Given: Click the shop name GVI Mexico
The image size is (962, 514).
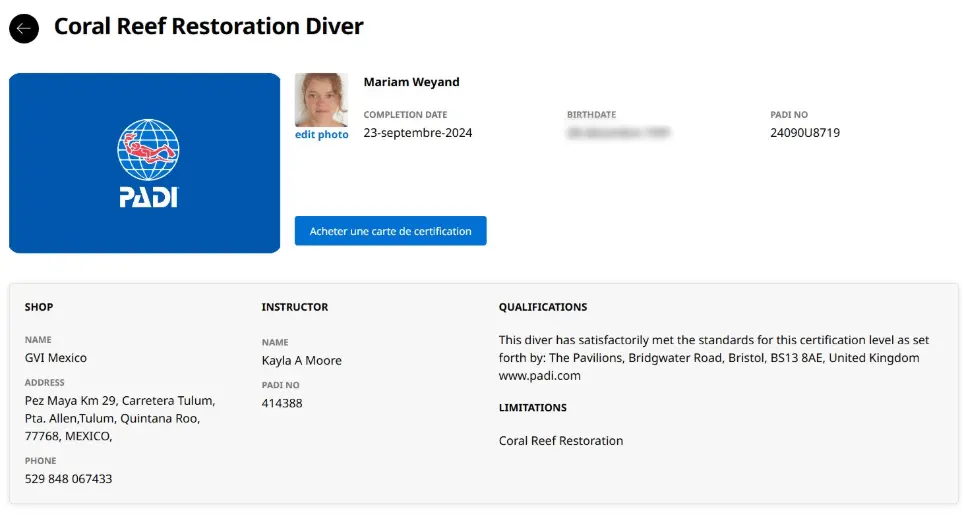Looking at the screenshot, I should click(x=56, y=358).
